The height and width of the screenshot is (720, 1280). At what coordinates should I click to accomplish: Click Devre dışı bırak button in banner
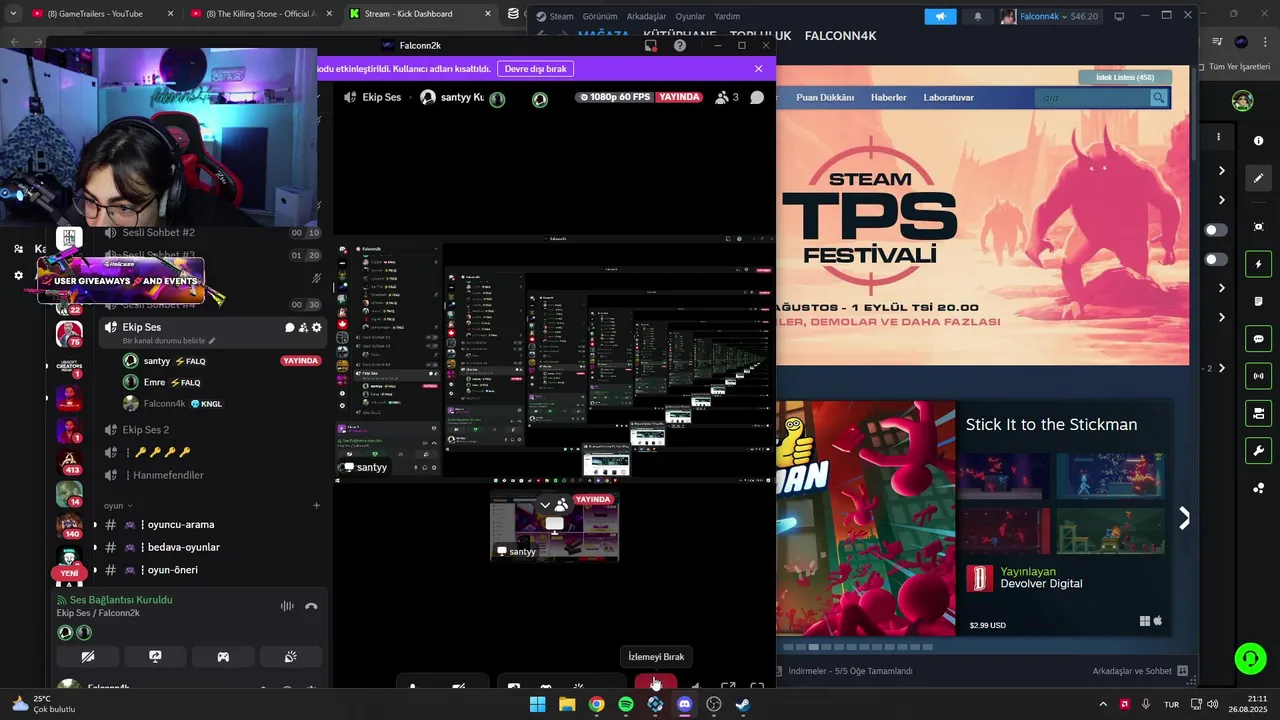[535, 69]
